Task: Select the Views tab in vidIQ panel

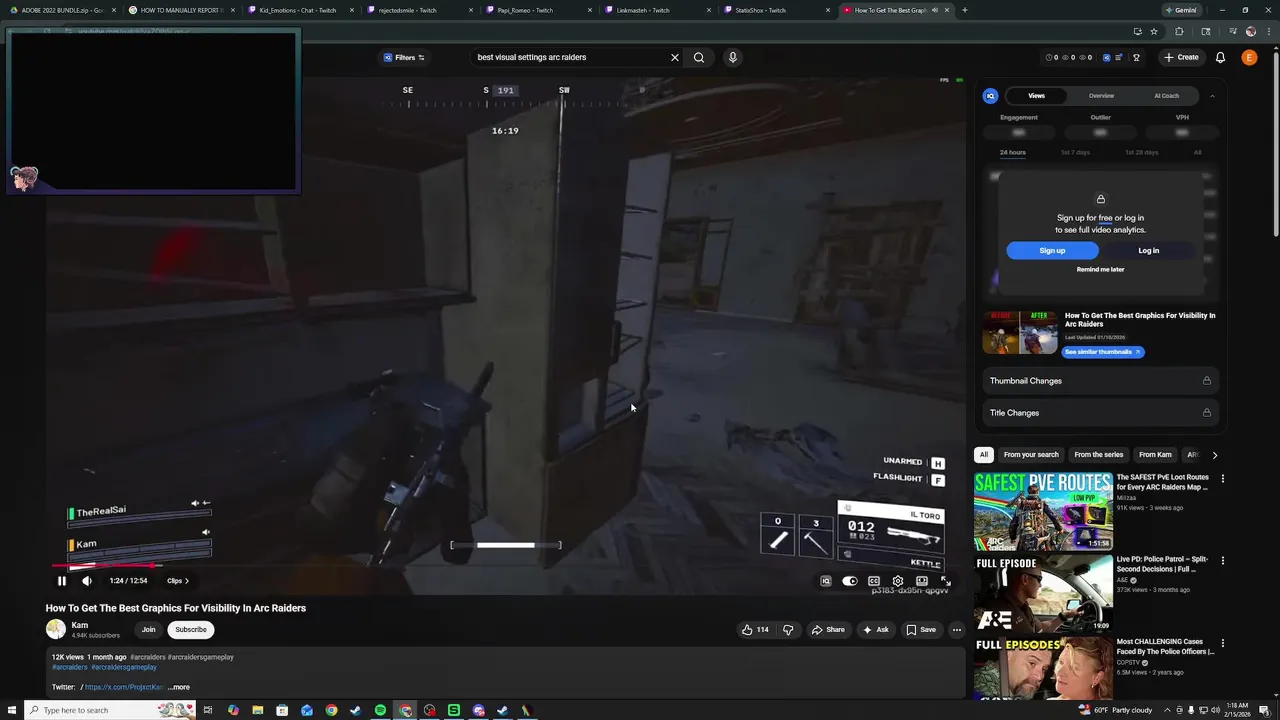Action: pos(1036,96)
